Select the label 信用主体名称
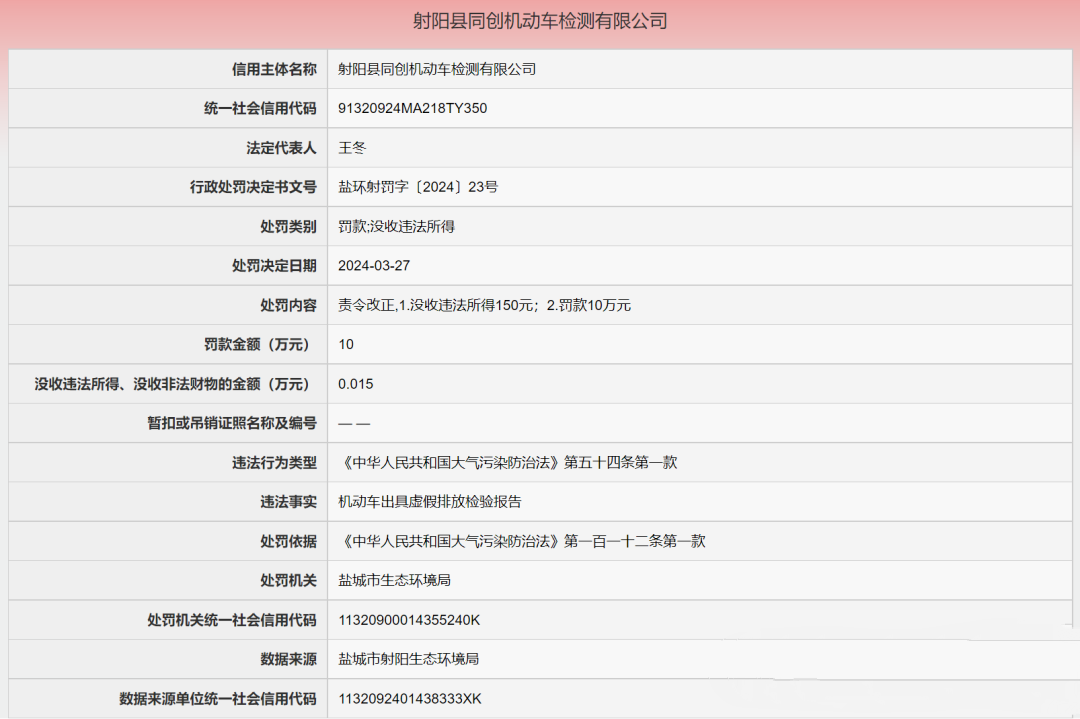Screen dimensions: 1080x719 pyautogui.click(x=274, y=69)
